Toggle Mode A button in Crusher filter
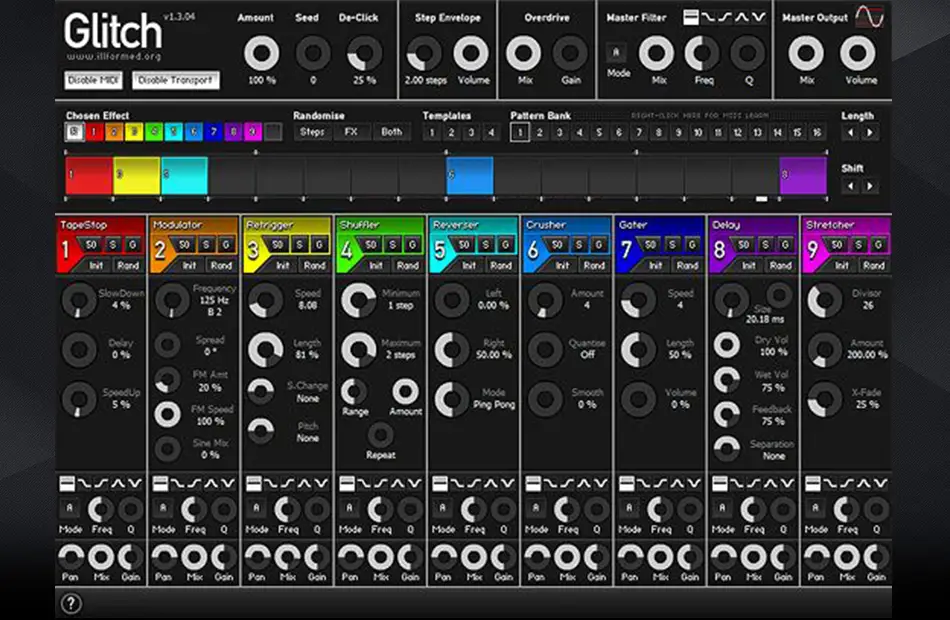The height and width of the screenshot is (620, 950). click(535, 508)
